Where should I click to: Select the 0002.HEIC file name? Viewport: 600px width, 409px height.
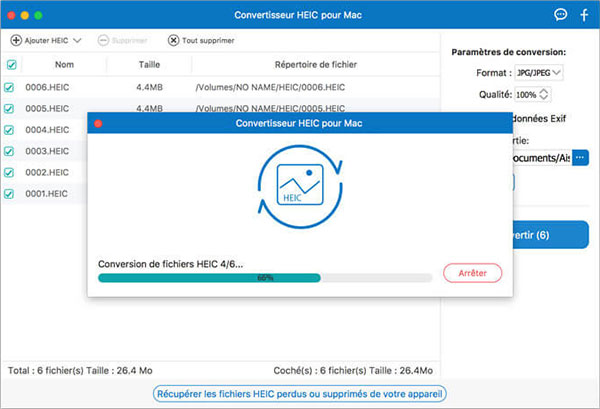47,173
